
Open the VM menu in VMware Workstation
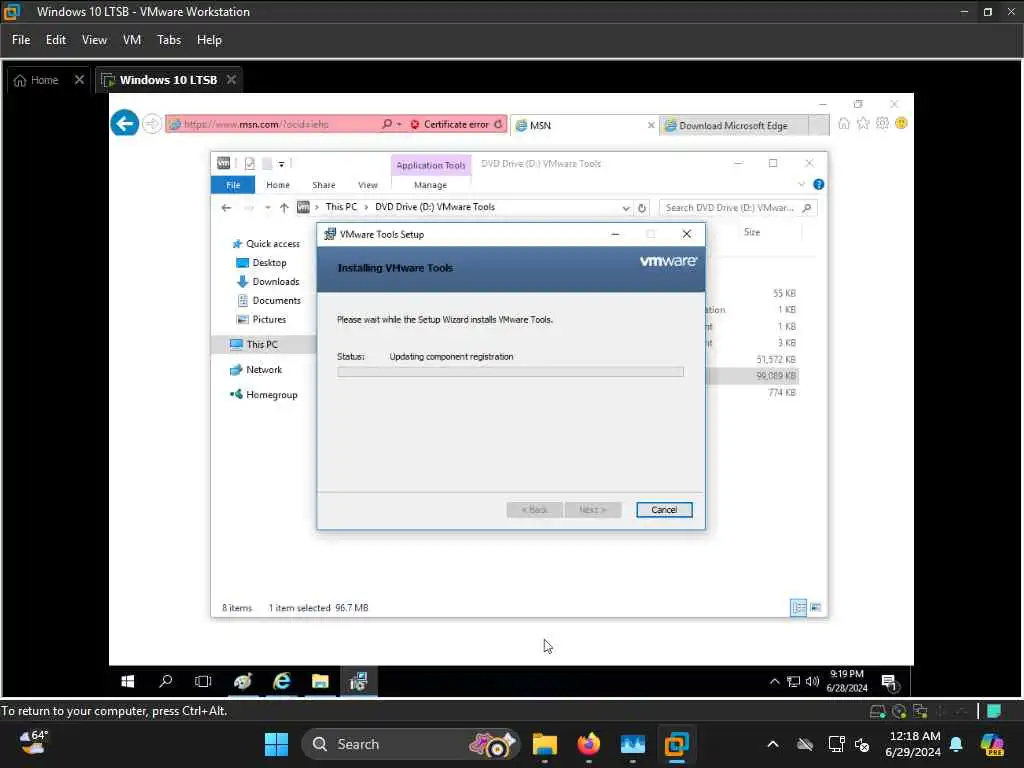132,40
